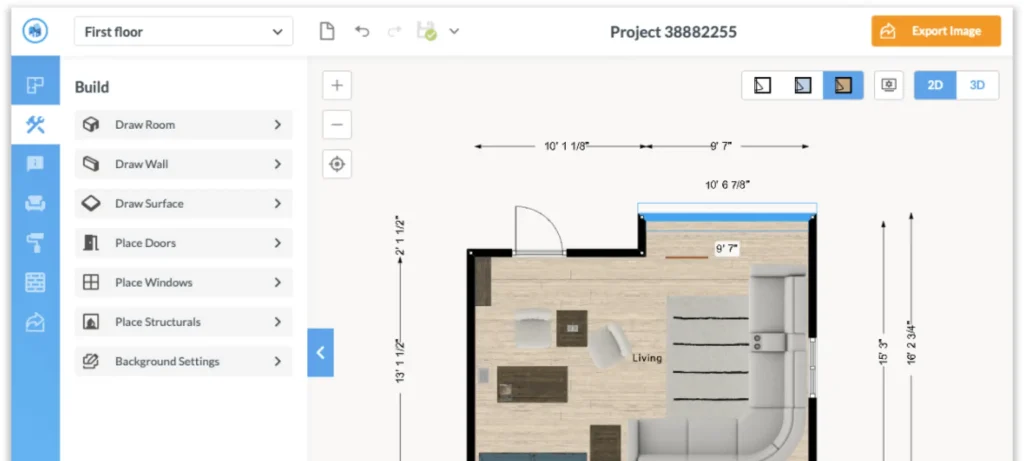Select the Build tools sidebar icon
This screenshot has width=1024, height=461.
coord(35,125)
